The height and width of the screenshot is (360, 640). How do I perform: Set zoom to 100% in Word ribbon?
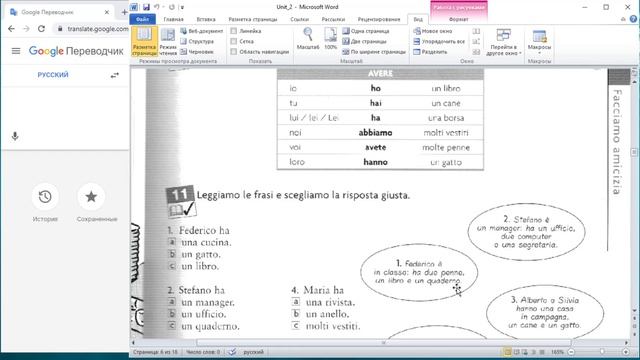coord(330,39)
